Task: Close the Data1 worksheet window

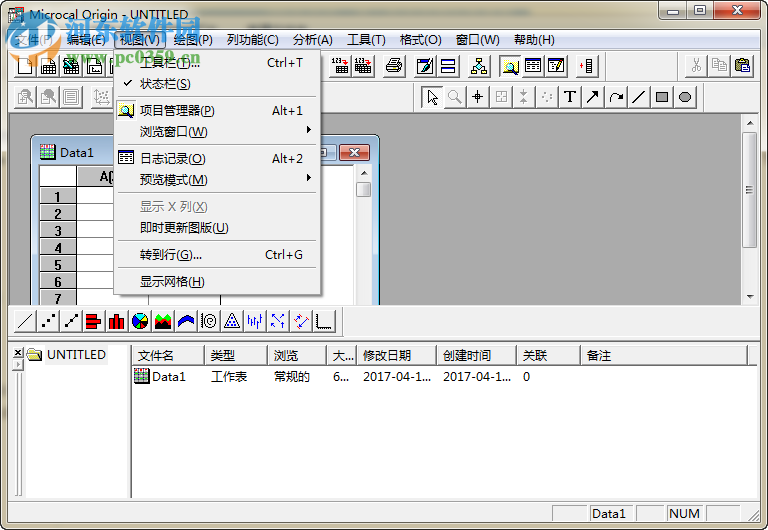Action: (354, 152)
